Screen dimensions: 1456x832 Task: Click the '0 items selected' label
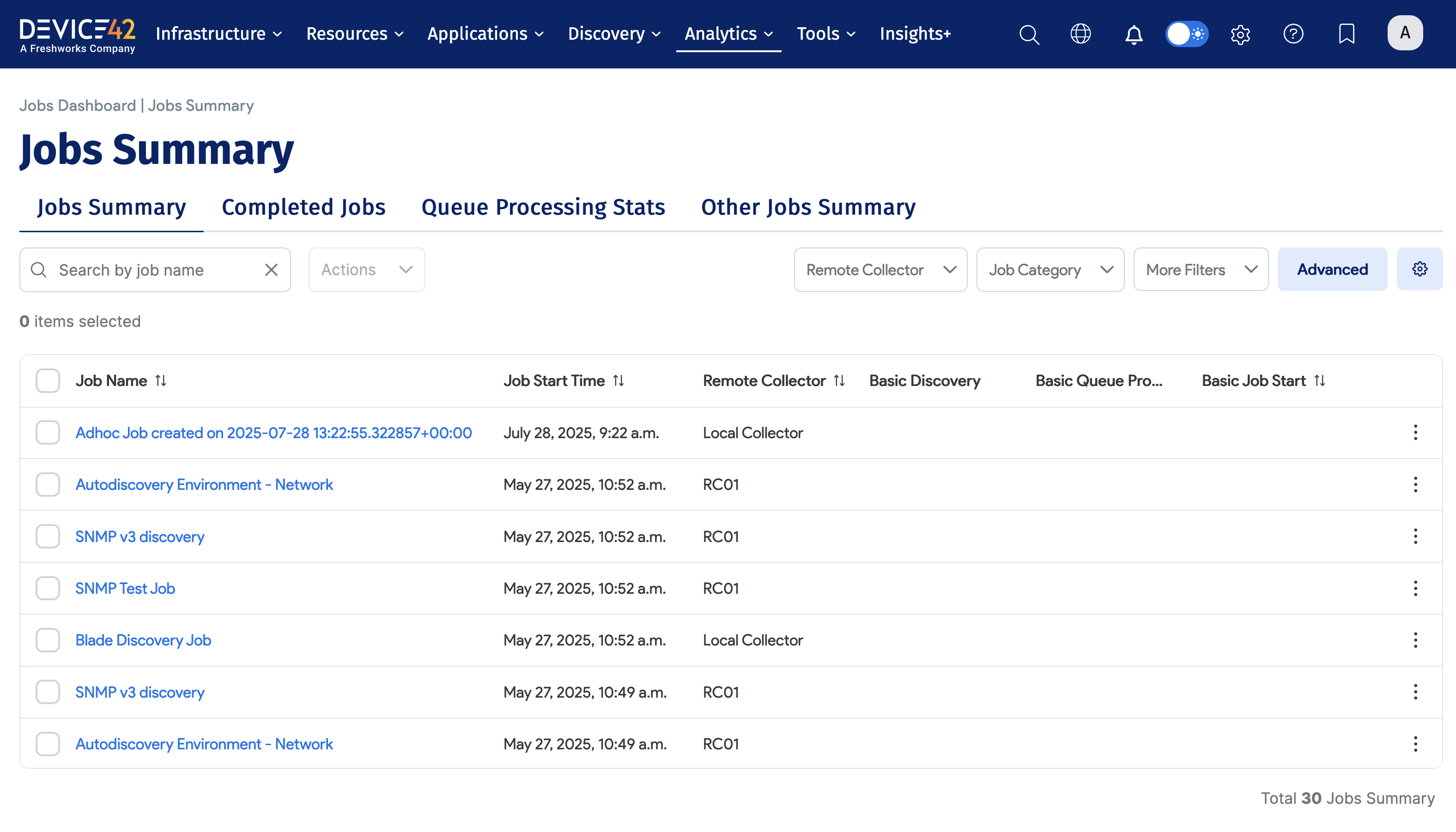coord(80,321)
